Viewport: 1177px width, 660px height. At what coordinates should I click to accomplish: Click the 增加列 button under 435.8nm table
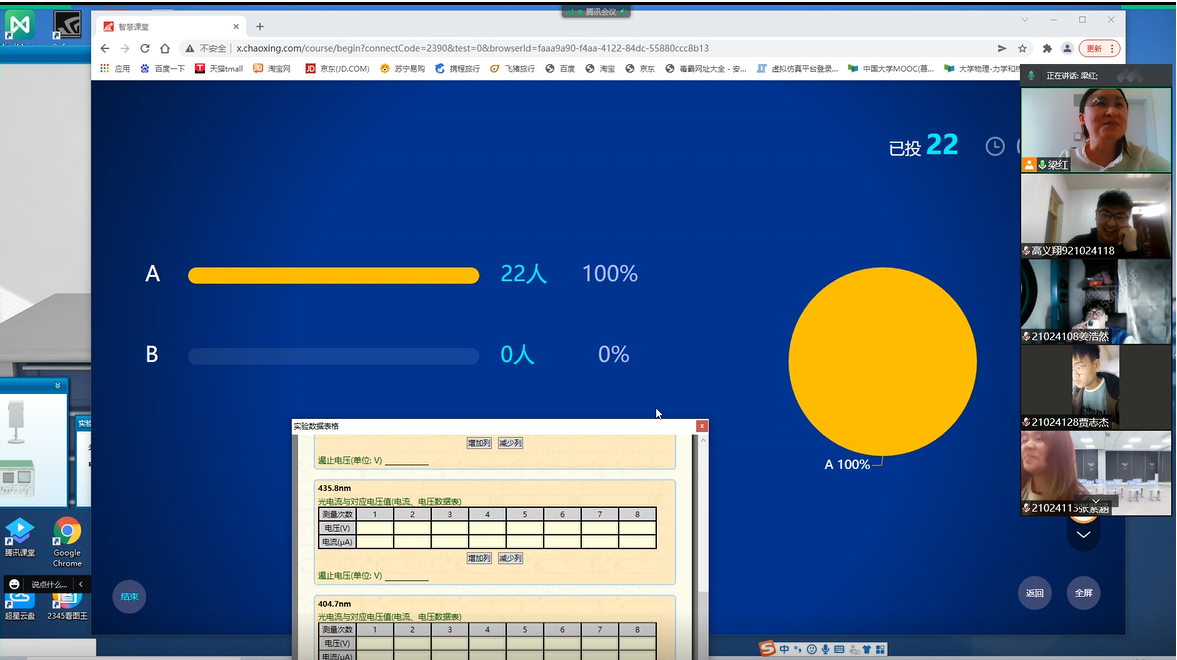click(479, 558)
